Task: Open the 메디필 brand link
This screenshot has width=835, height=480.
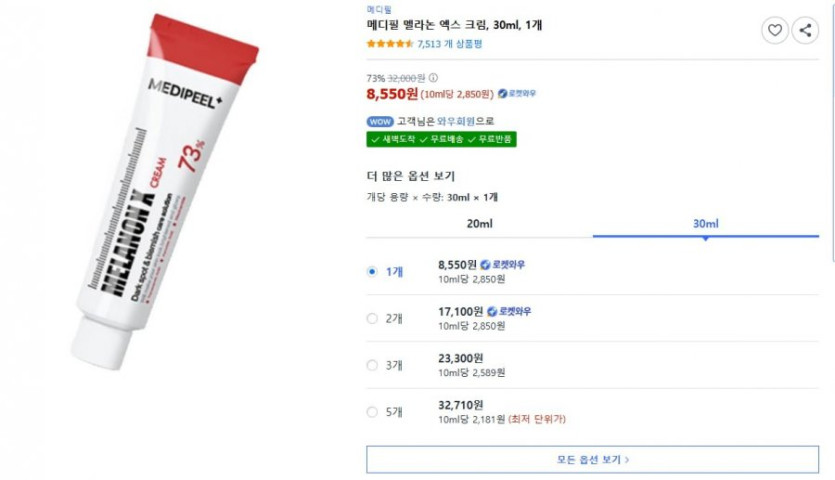Action: point(379,9)
